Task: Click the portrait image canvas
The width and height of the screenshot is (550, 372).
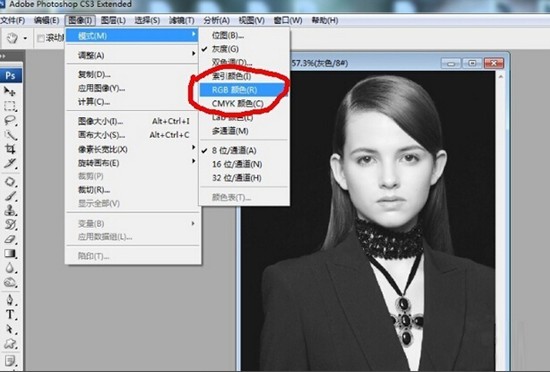Action: [368, 221]
